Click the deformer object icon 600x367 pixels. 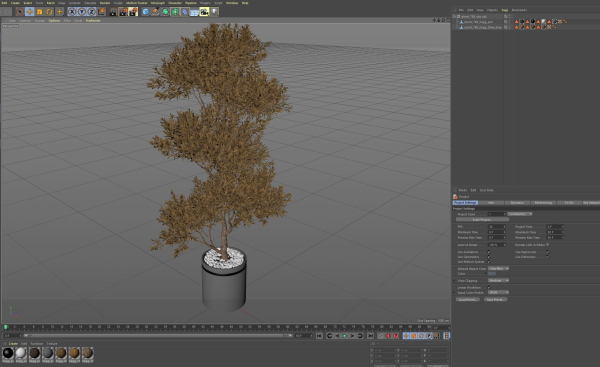click(185, 12)
